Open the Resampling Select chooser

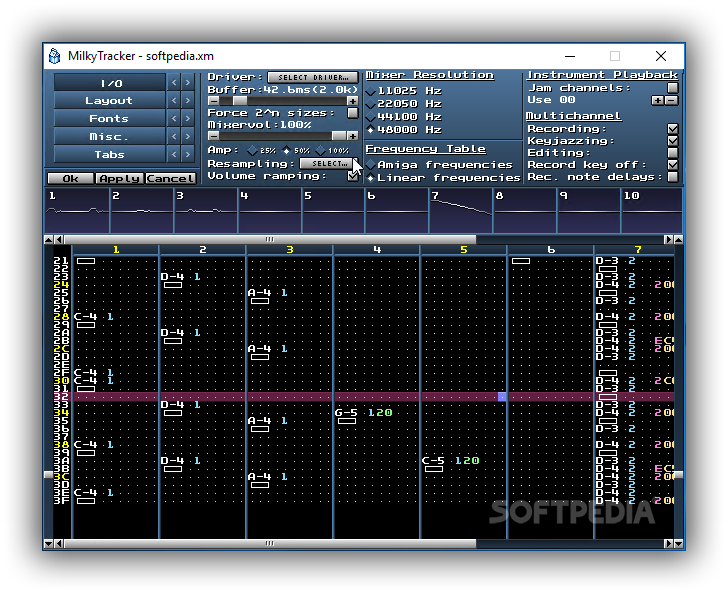[x=329, y=163]
